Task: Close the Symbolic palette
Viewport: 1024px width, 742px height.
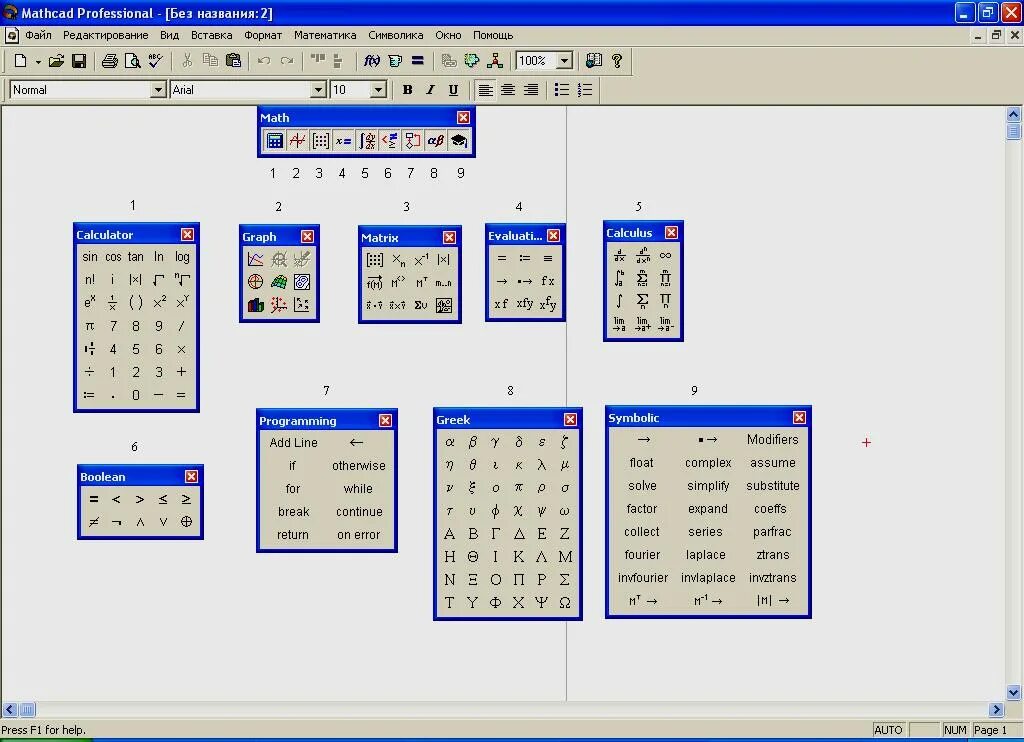Action: tap(799, 417)
